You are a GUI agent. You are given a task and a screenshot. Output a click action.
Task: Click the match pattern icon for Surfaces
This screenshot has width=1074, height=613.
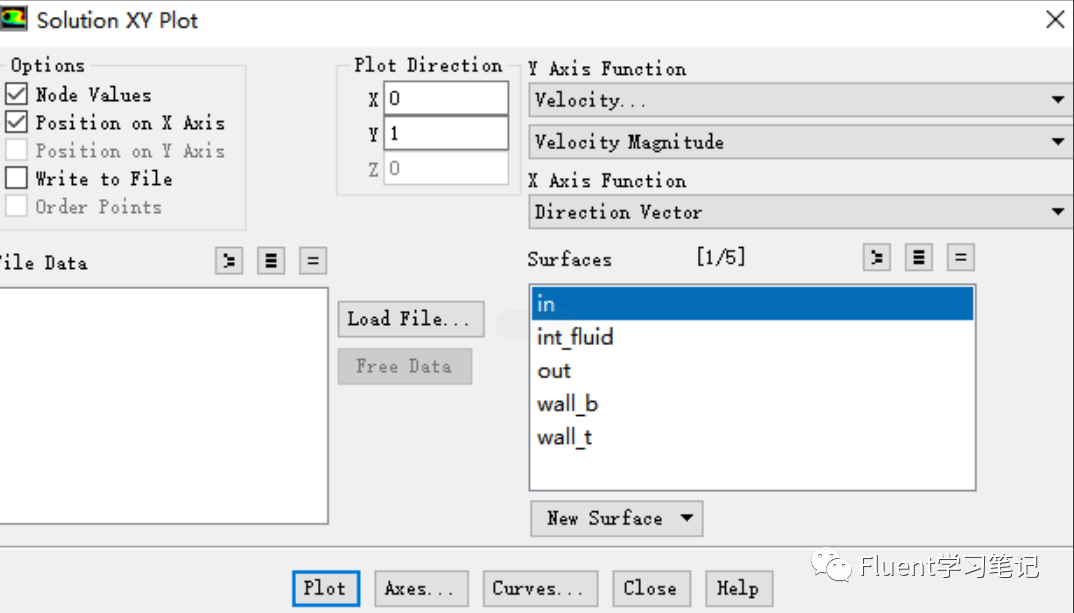click(961, 257)
